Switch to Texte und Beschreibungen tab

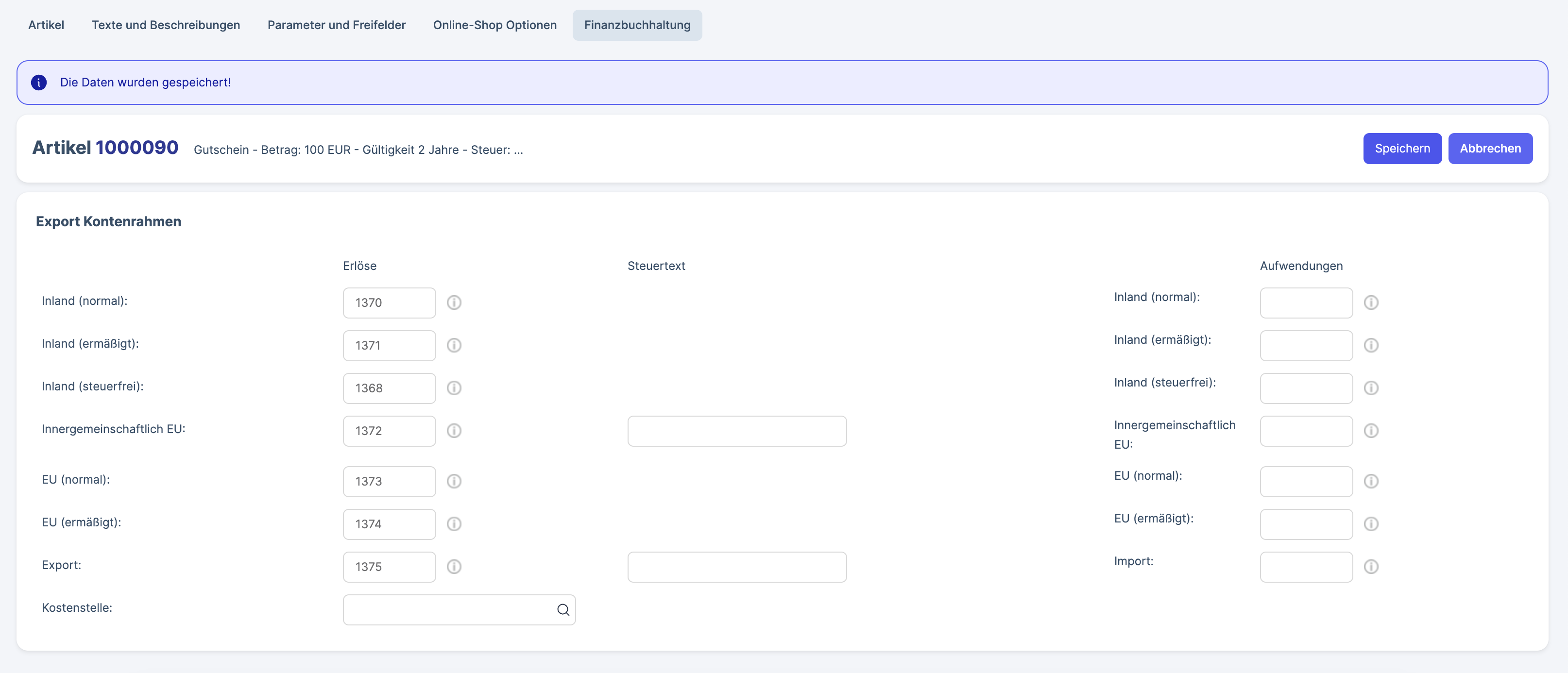(166, 25)
